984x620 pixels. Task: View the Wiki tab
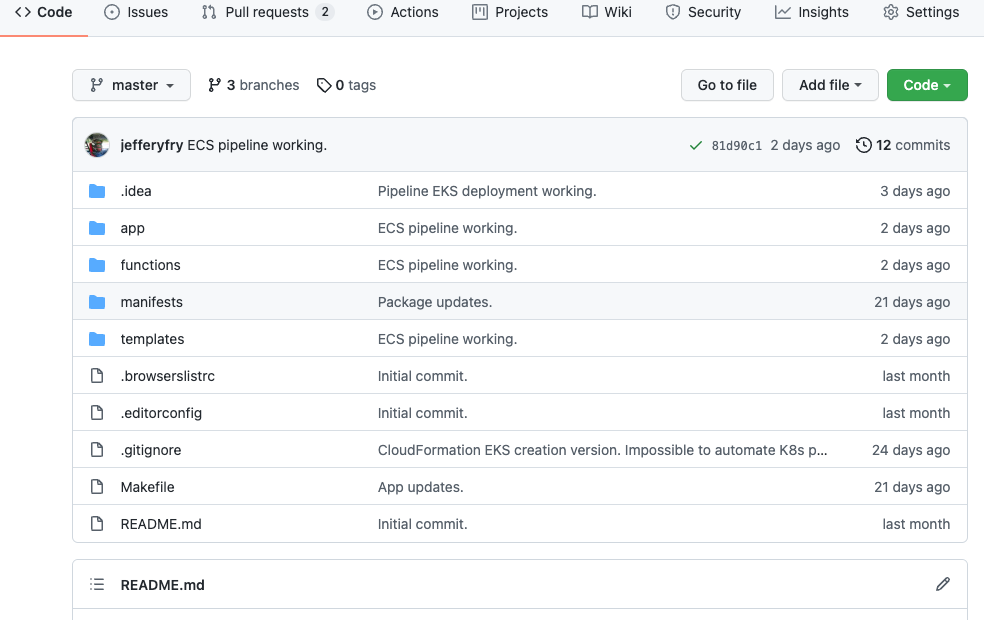click(606, 13)
